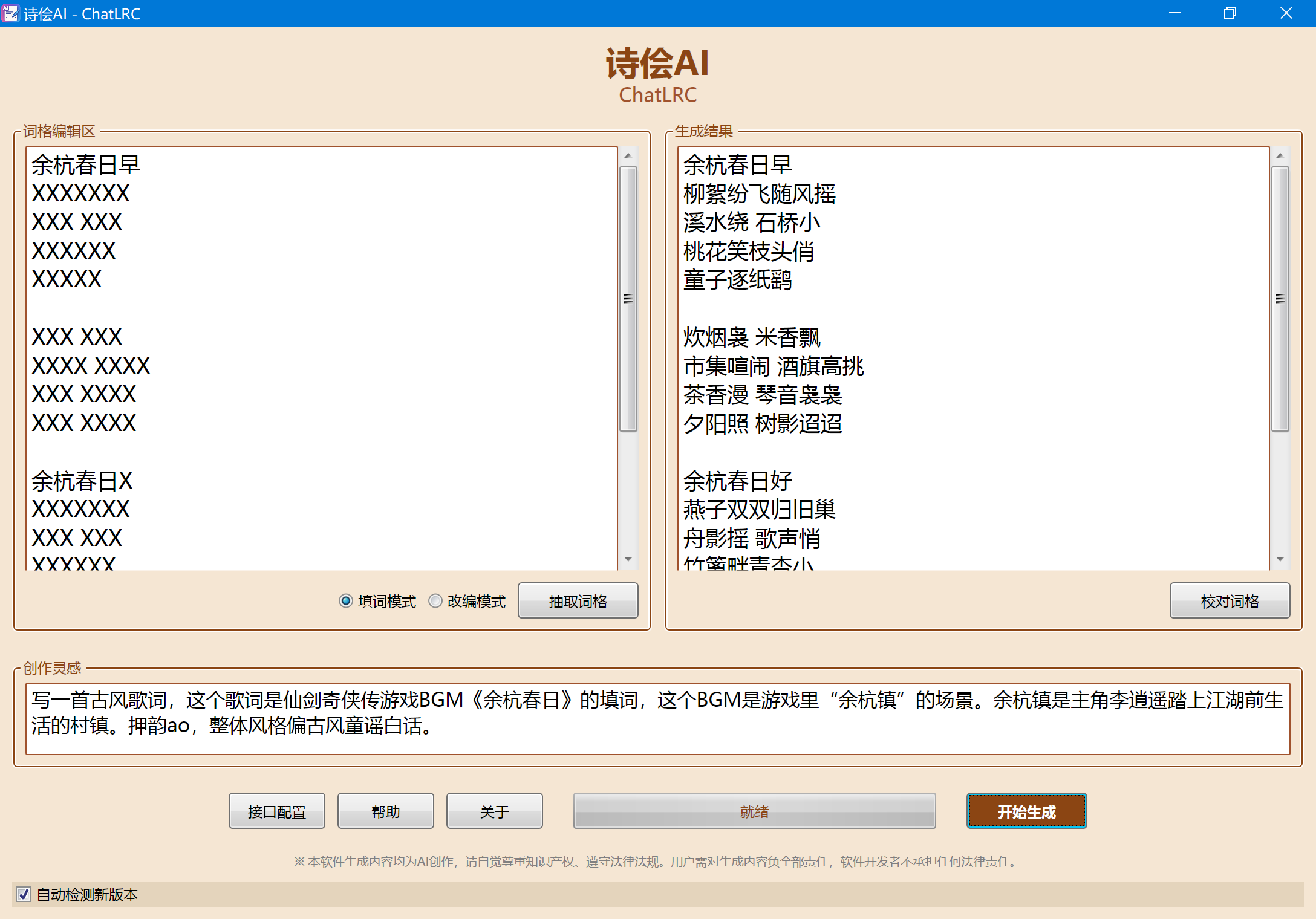Image resolution: width=1316 pixels, height=919 pixels.
Task: Click the disclaimer text about AI-generated content
Action: 657,862
